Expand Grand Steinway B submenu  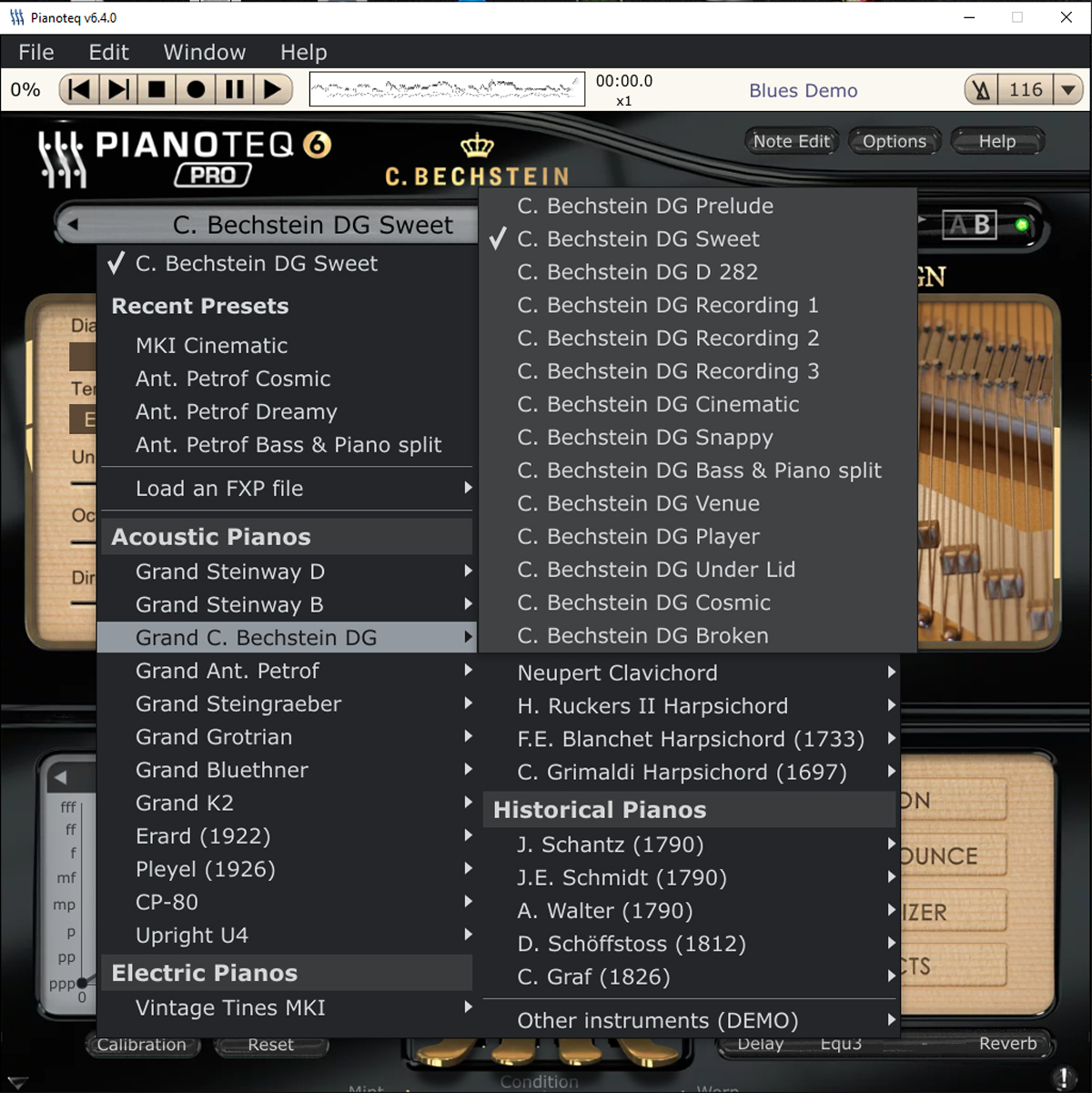(x=287, y=604)
